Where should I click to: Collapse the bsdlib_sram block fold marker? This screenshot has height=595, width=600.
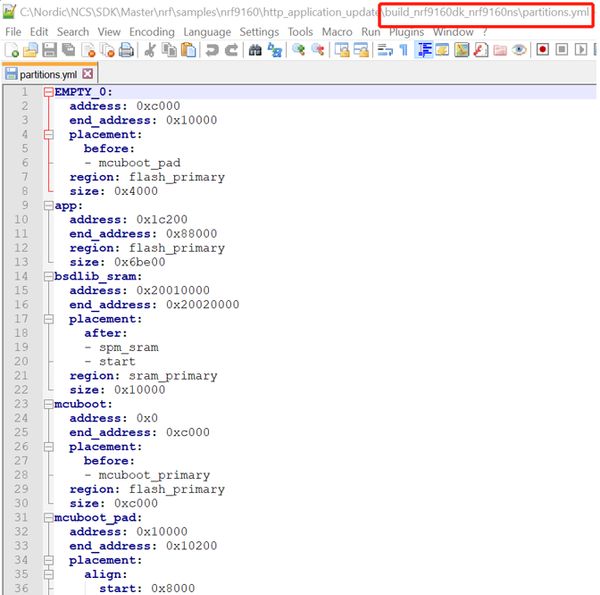[49, 276]
